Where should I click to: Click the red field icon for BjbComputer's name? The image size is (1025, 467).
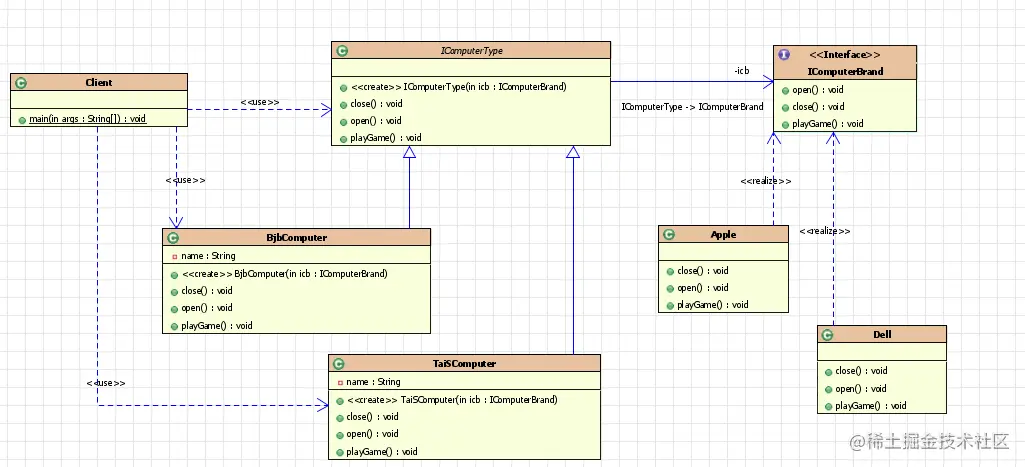(x=175, y=256)
